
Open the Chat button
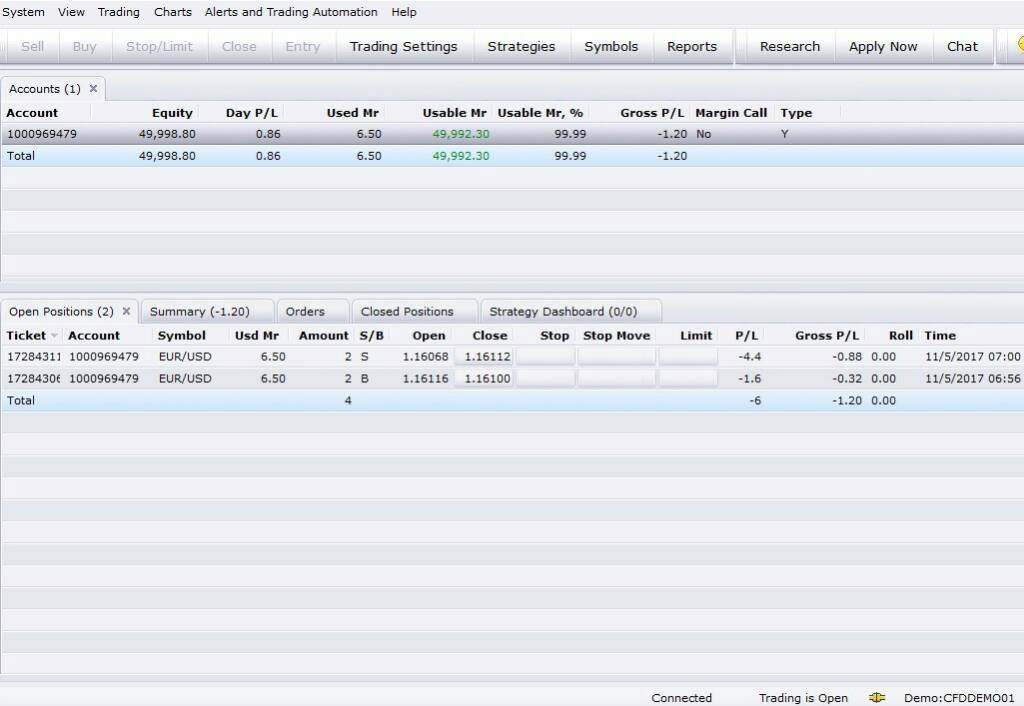point(962,46)
